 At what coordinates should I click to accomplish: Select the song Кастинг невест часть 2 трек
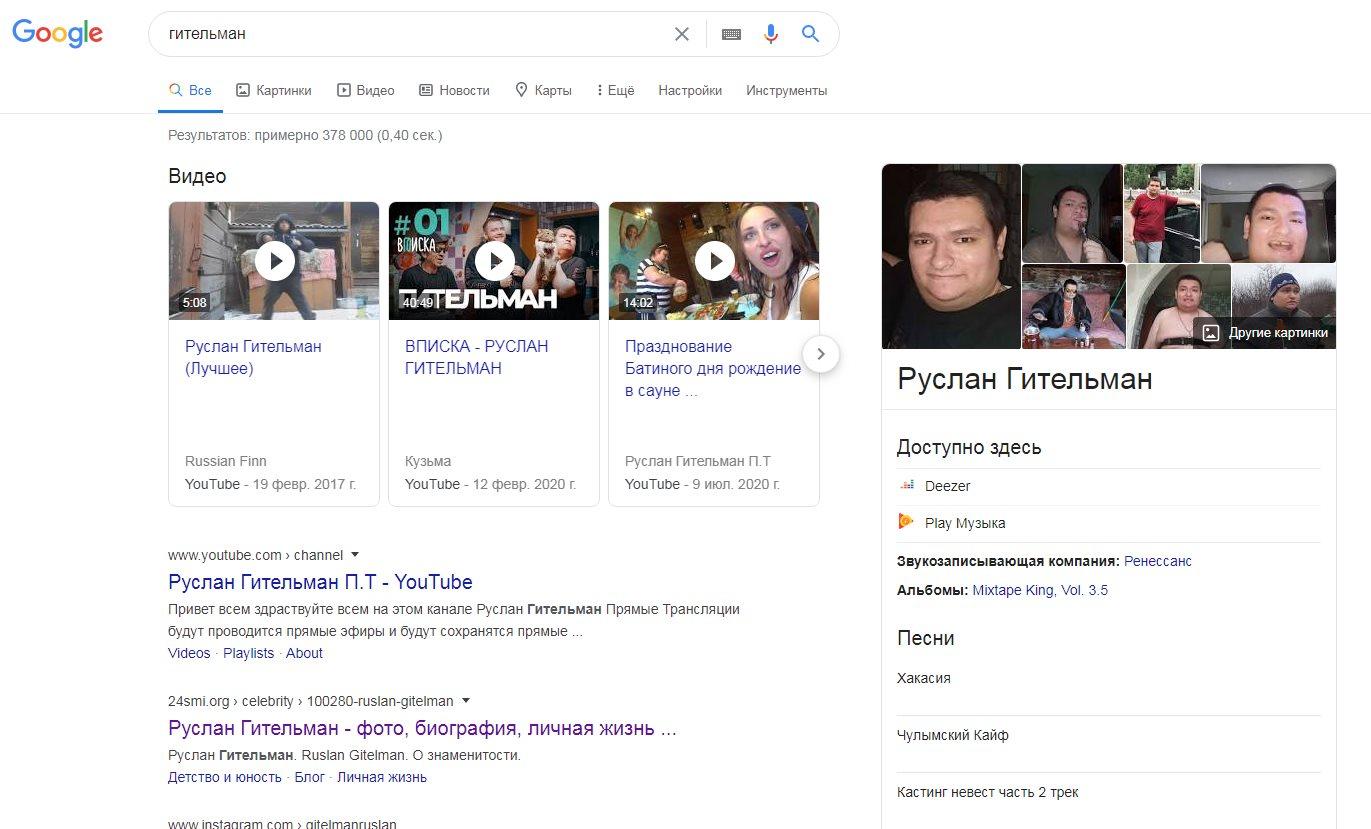988,792
